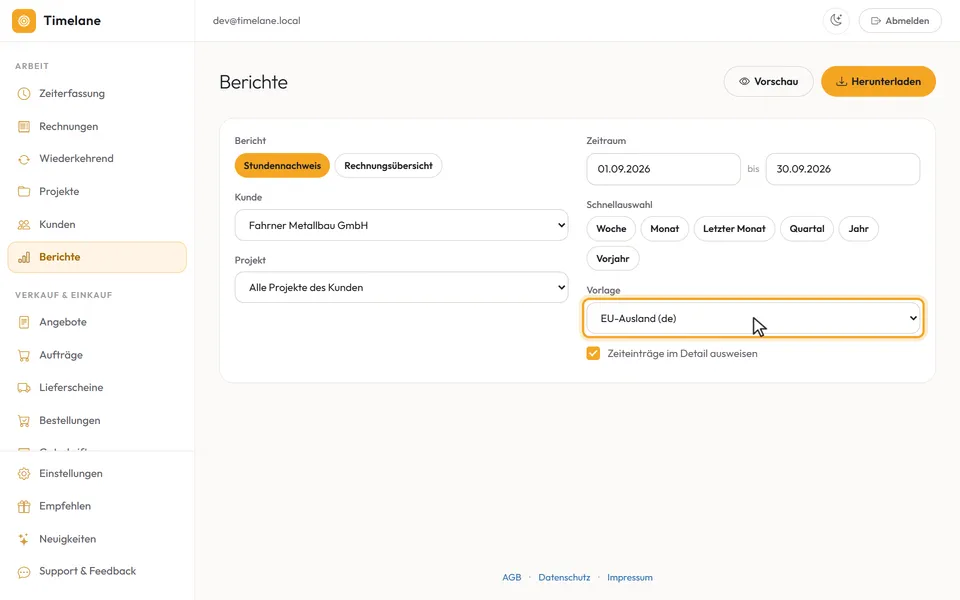Click the end date field 30.09.2026
Viewport: 960px width, 600px height.
pyautogui.click(x=843, y=169)
